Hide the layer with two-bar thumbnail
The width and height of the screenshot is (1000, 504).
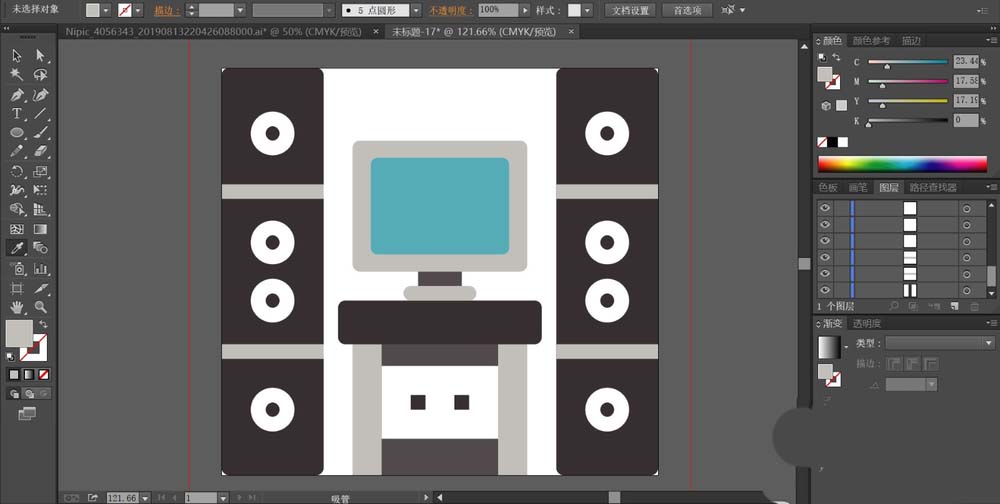point(825,290)
